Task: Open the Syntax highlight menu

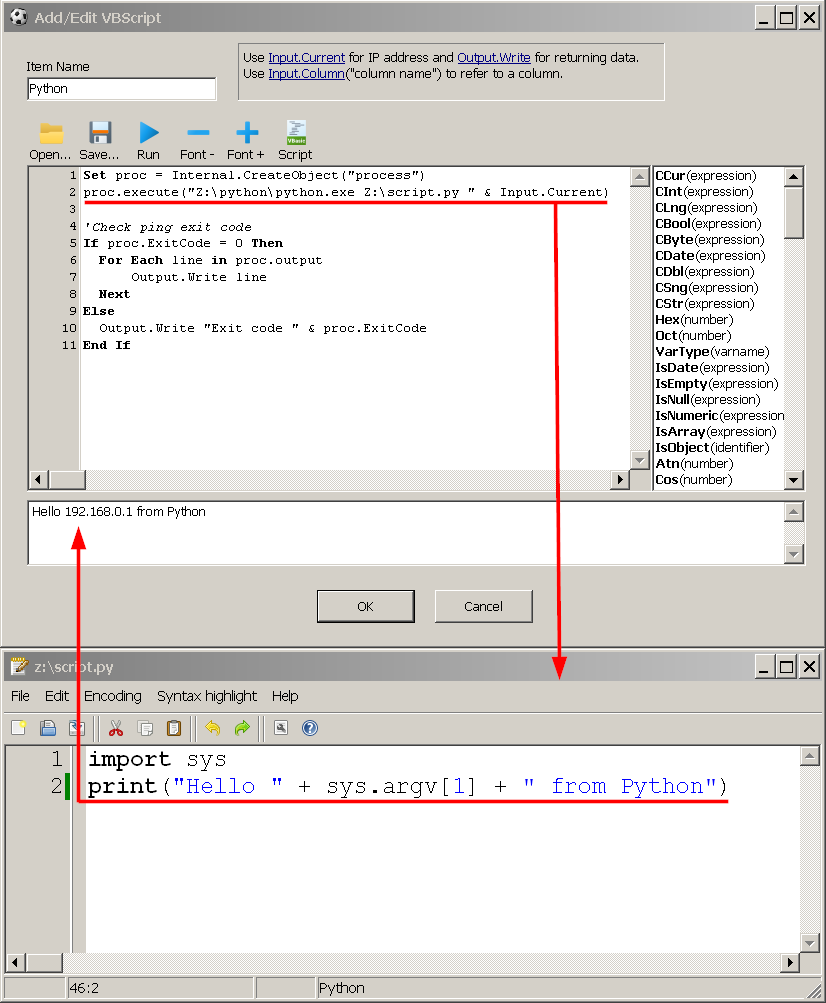Action: point(207,696)
